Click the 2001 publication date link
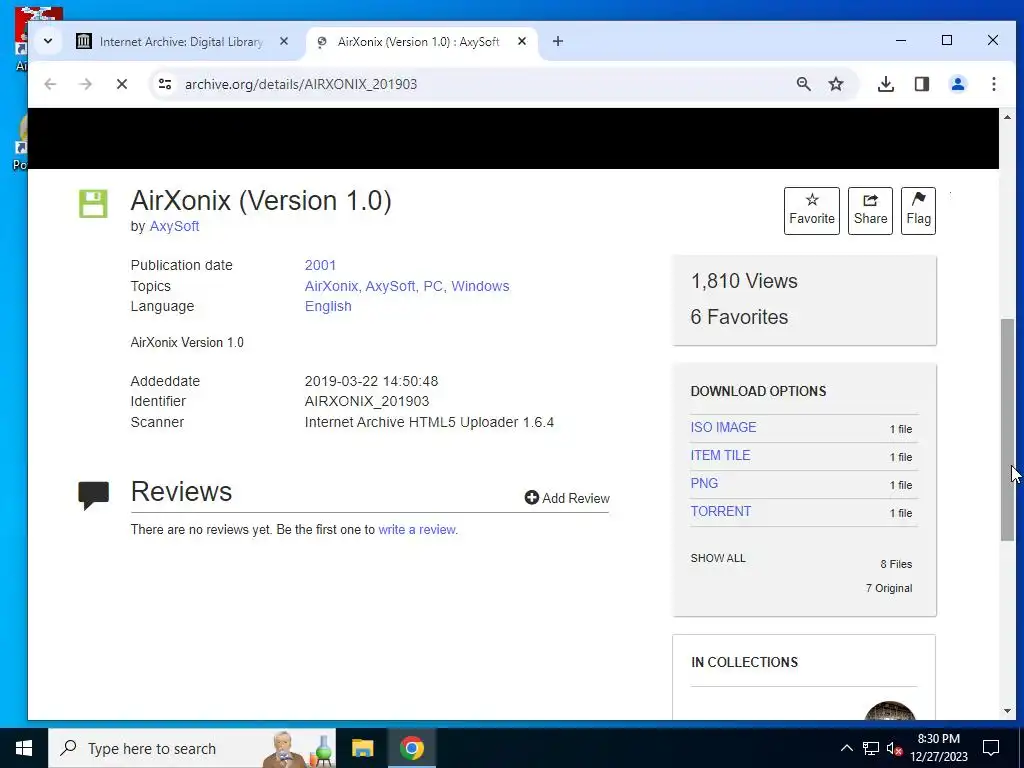Viewport: 1024px width, 768px height. 320,265
